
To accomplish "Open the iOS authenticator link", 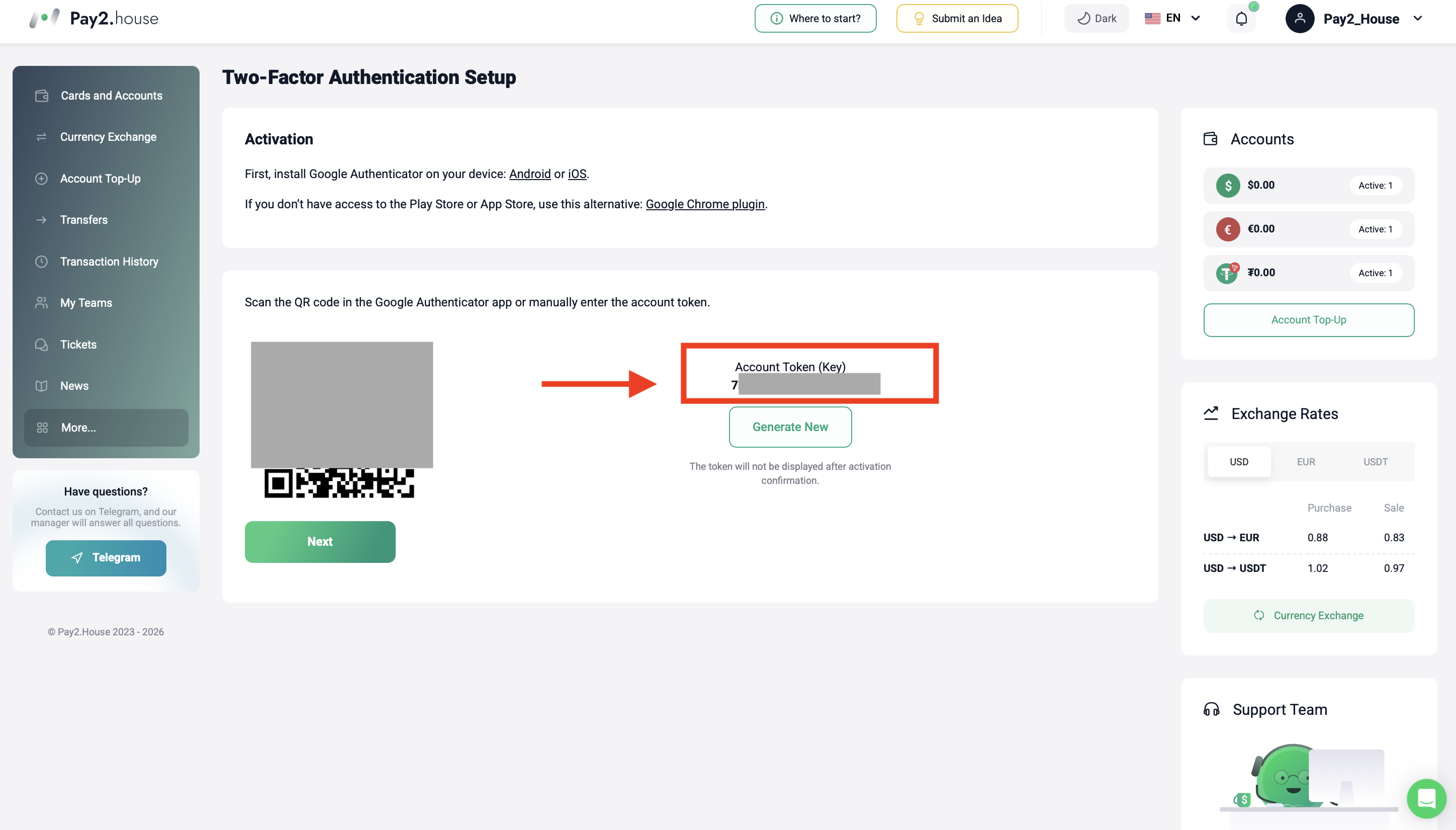I will [x=577, y=174].
